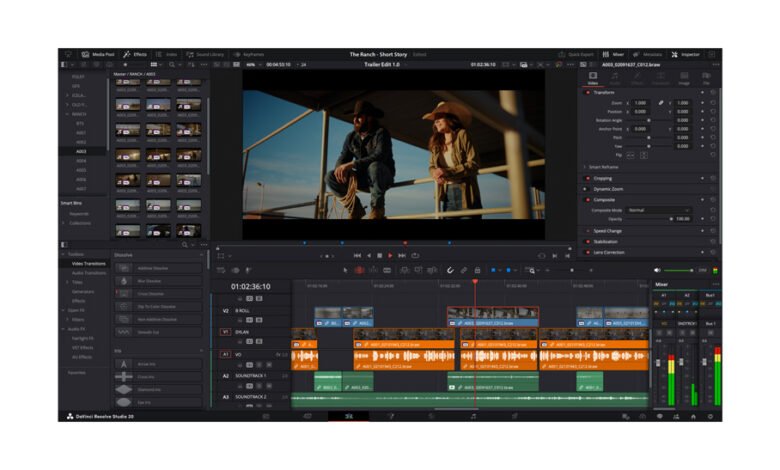The image size is (780, 470).
Task: Select the selected B ROLL clip on V2
Action: click(x=492, y=316)
